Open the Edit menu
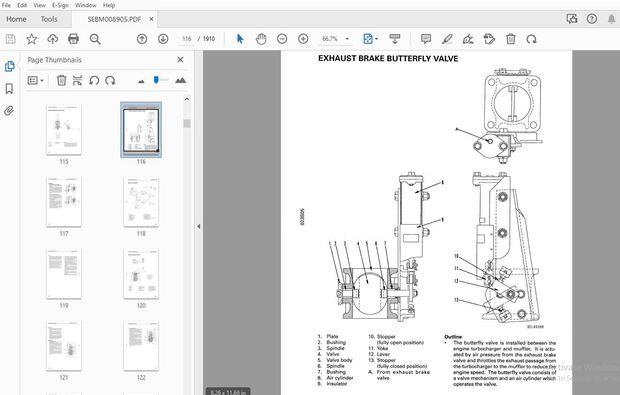Image resolution: width=620 pixels, height=395 pixels. point(22,5)
